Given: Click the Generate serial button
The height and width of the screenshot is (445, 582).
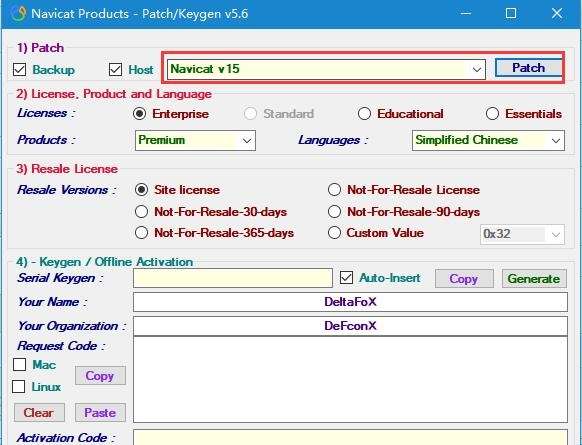Looking at the screenshot, I should pos(534,279).
